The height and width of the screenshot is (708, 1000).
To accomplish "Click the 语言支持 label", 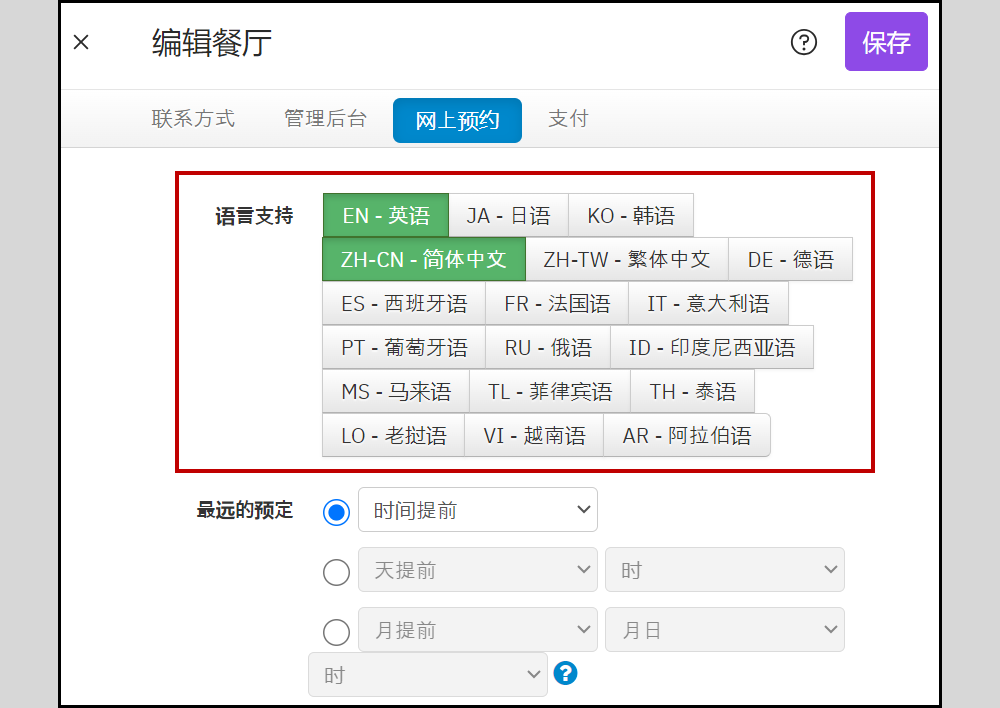I will 254,216.
